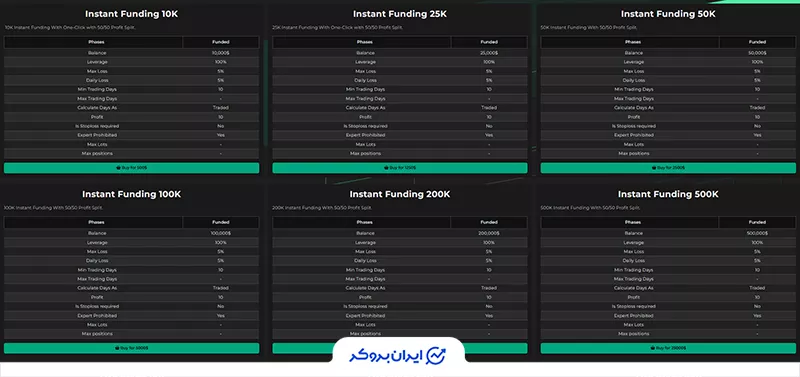The width and height of the screenshot is (800, 377).
Task: Click the Buy for 1250$ button
Action: (x=399, y=168)
